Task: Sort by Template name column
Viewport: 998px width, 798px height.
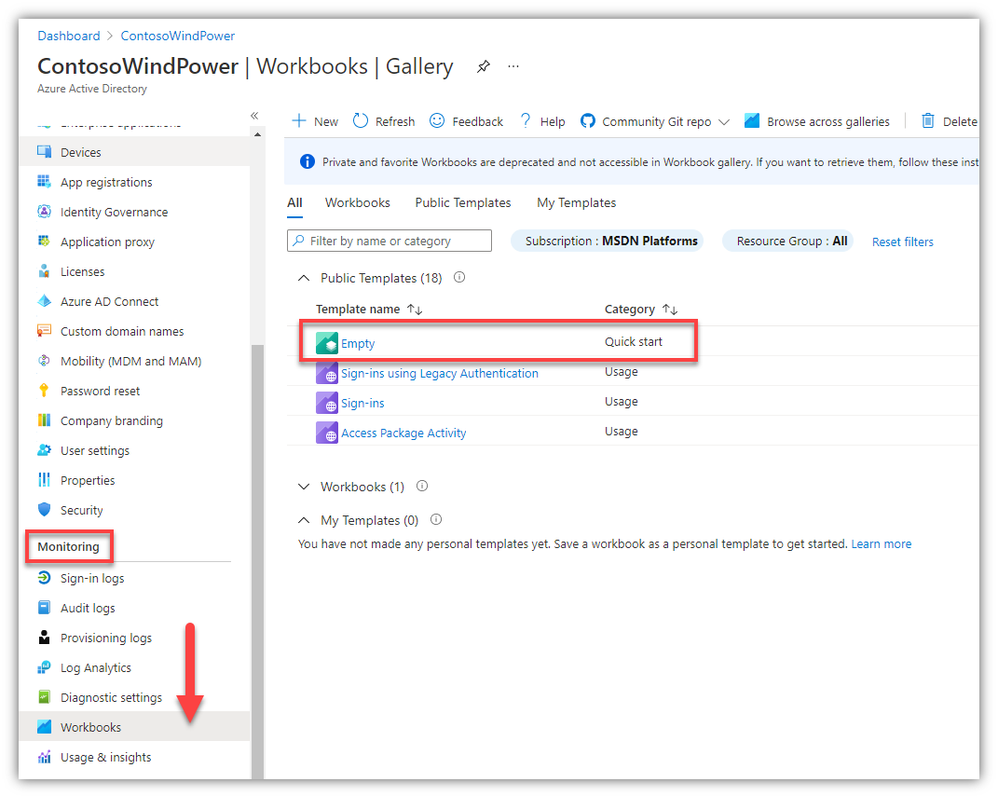Action: 369,309
